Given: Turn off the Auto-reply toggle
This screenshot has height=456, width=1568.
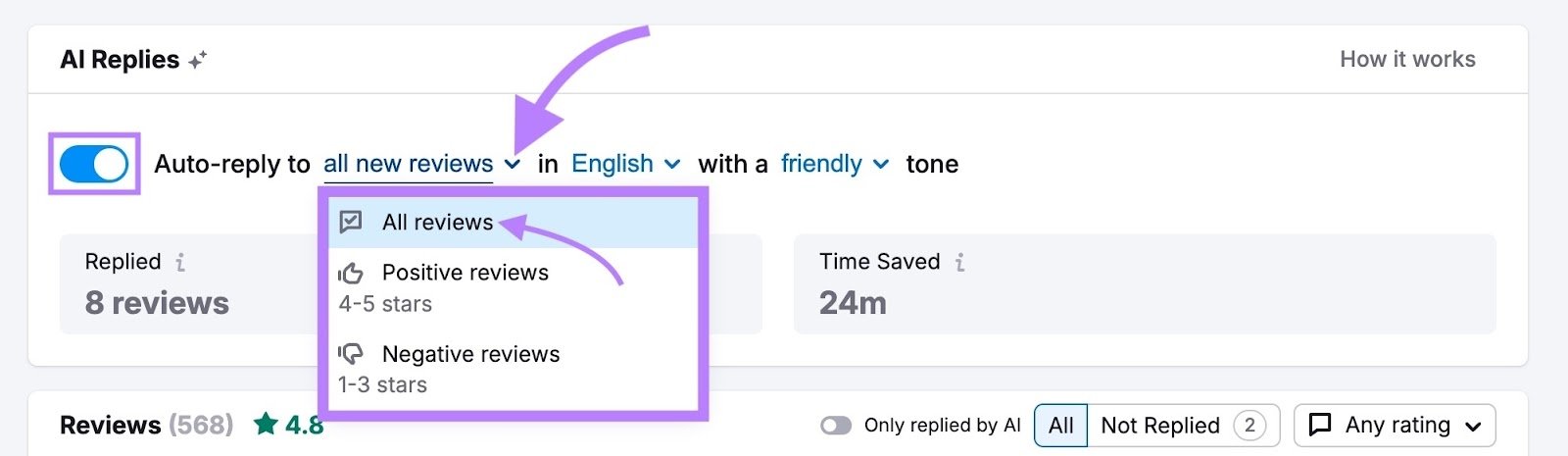Looking at the screenshot, I should 94,164.
